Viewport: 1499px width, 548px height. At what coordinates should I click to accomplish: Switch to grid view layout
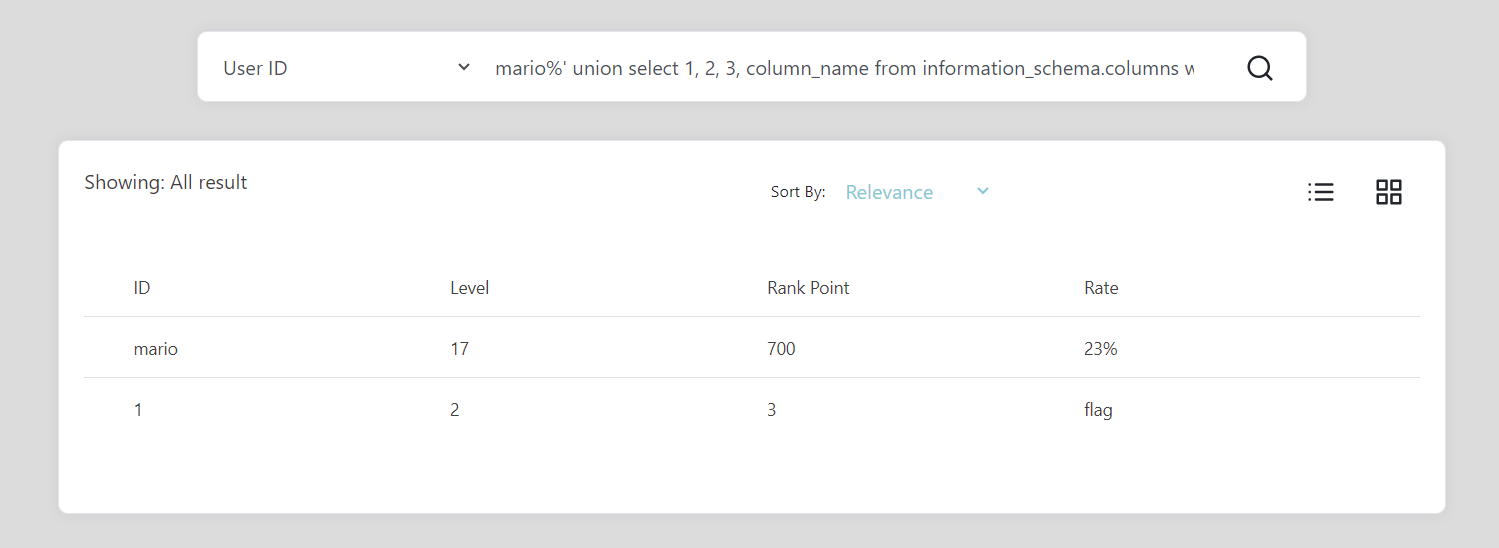(x=1388, y=192)
